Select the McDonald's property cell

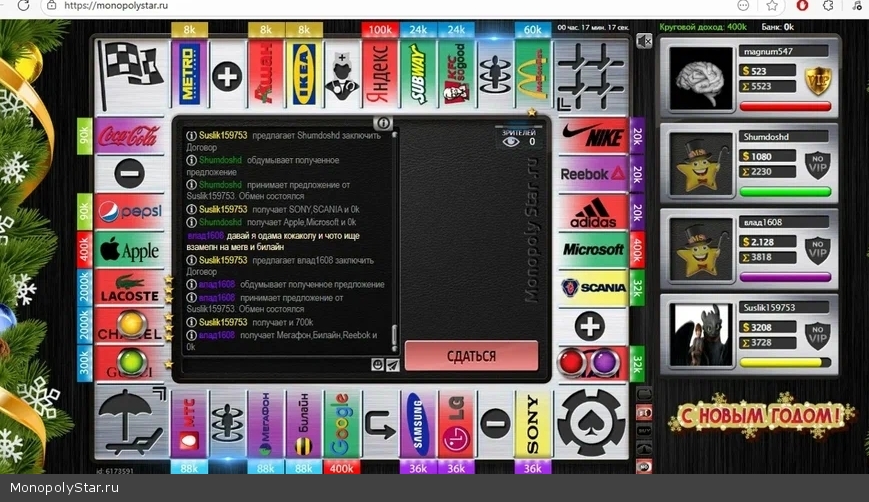pos(533,75)
